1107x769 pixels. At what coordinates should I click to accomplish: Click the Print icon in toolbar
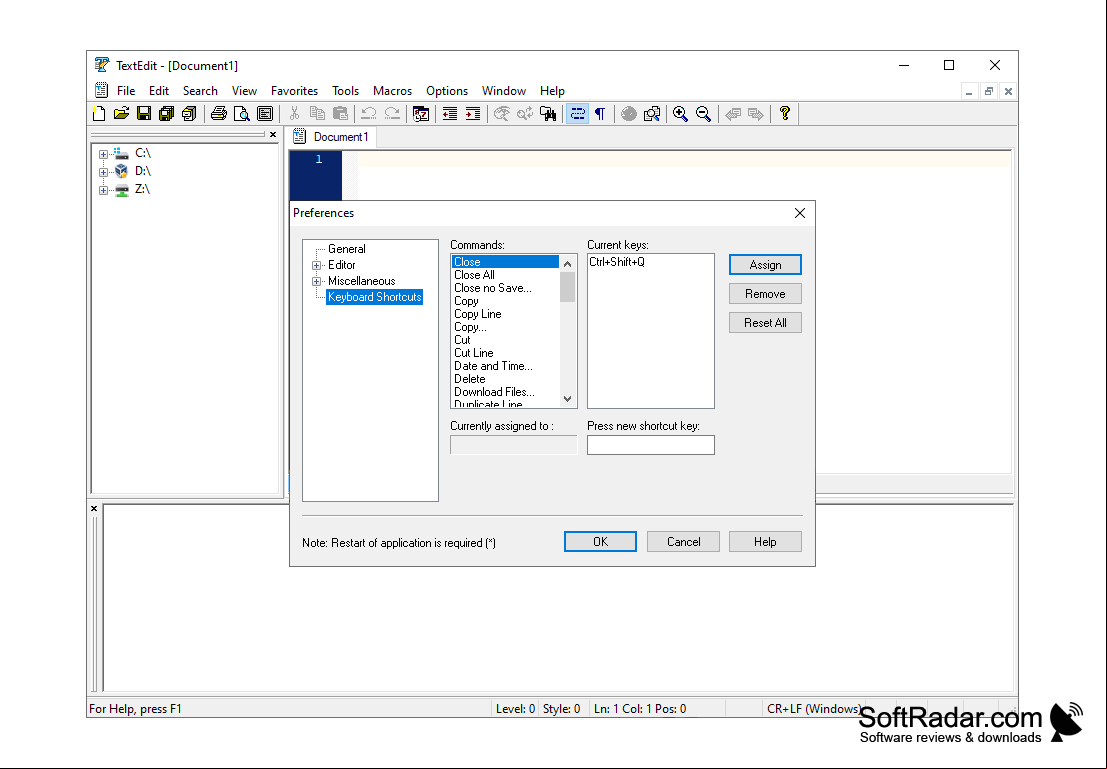(x=219, y=114)
